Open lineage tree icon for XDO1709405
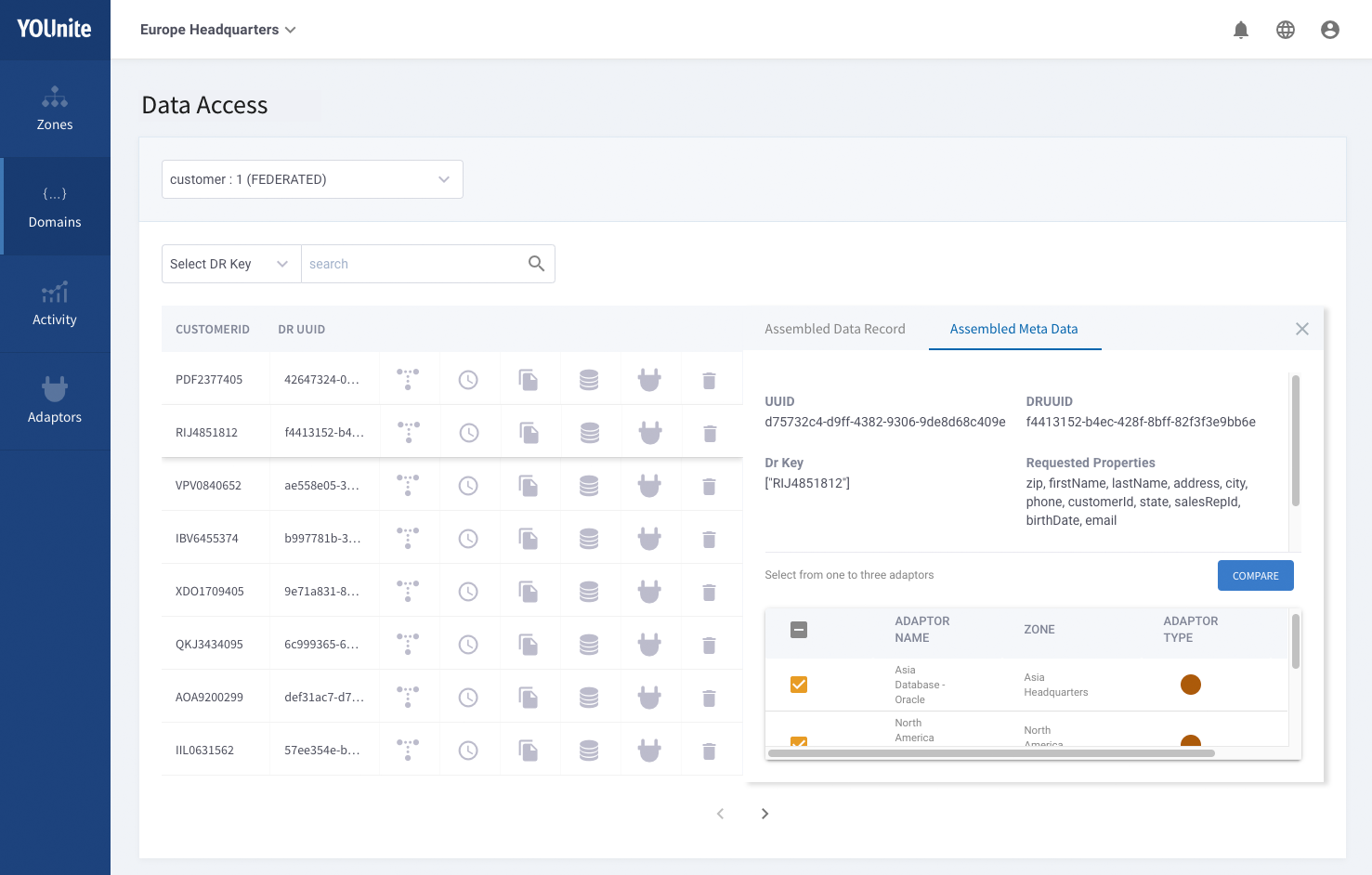This screenshot has height=875, width=1372. [x=408, y=591]
